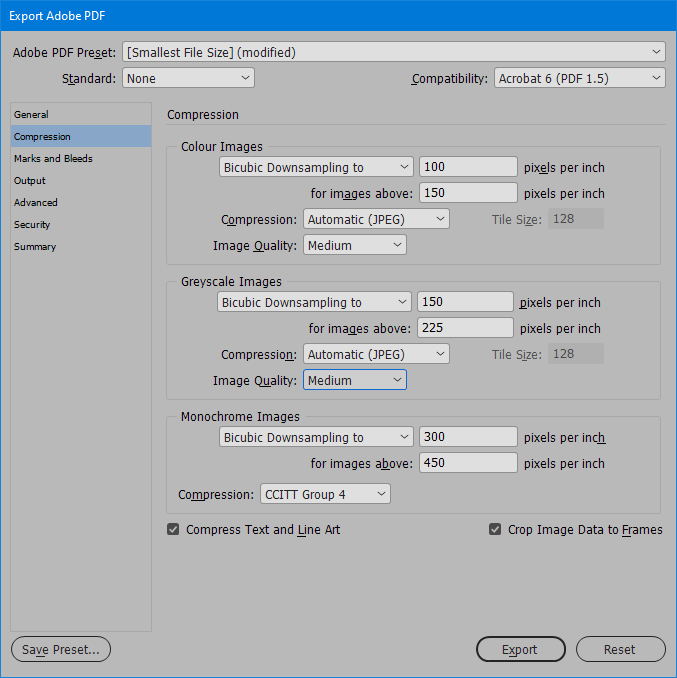
Task: Select the Compression category
Action: (81, 137)
